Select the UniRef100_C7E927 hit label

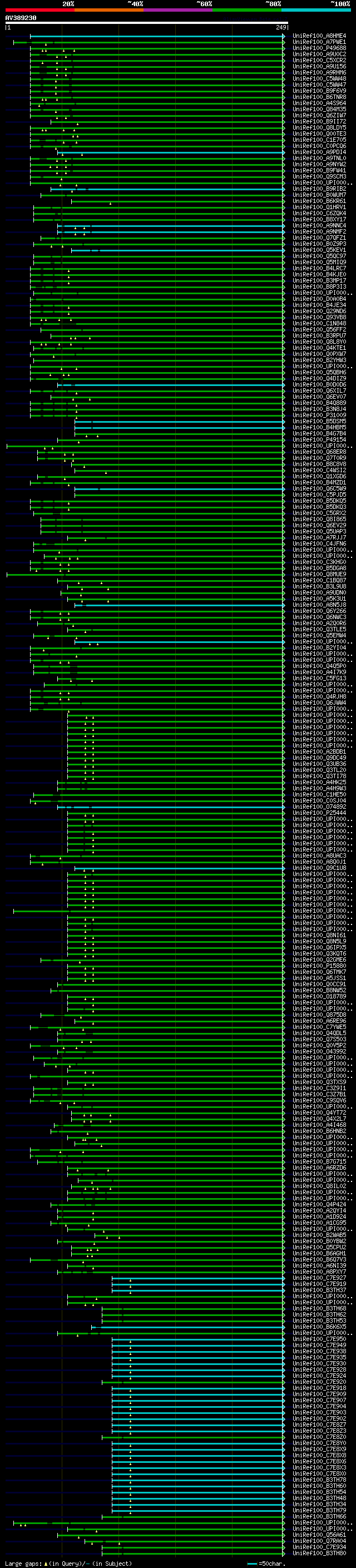click(319, 1278)
